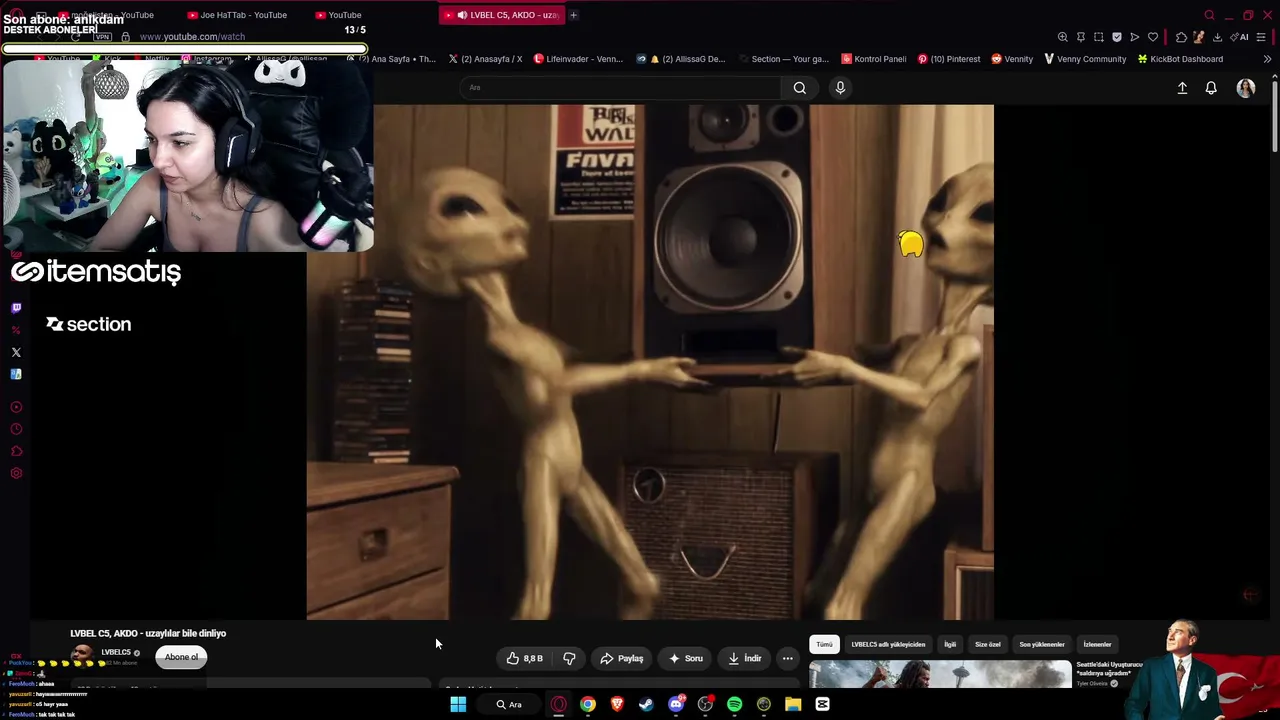The width and height of the screenshot is (1280, 720).
Task: Toggle the VPN badge in the address bar
Action: (103, 37)
